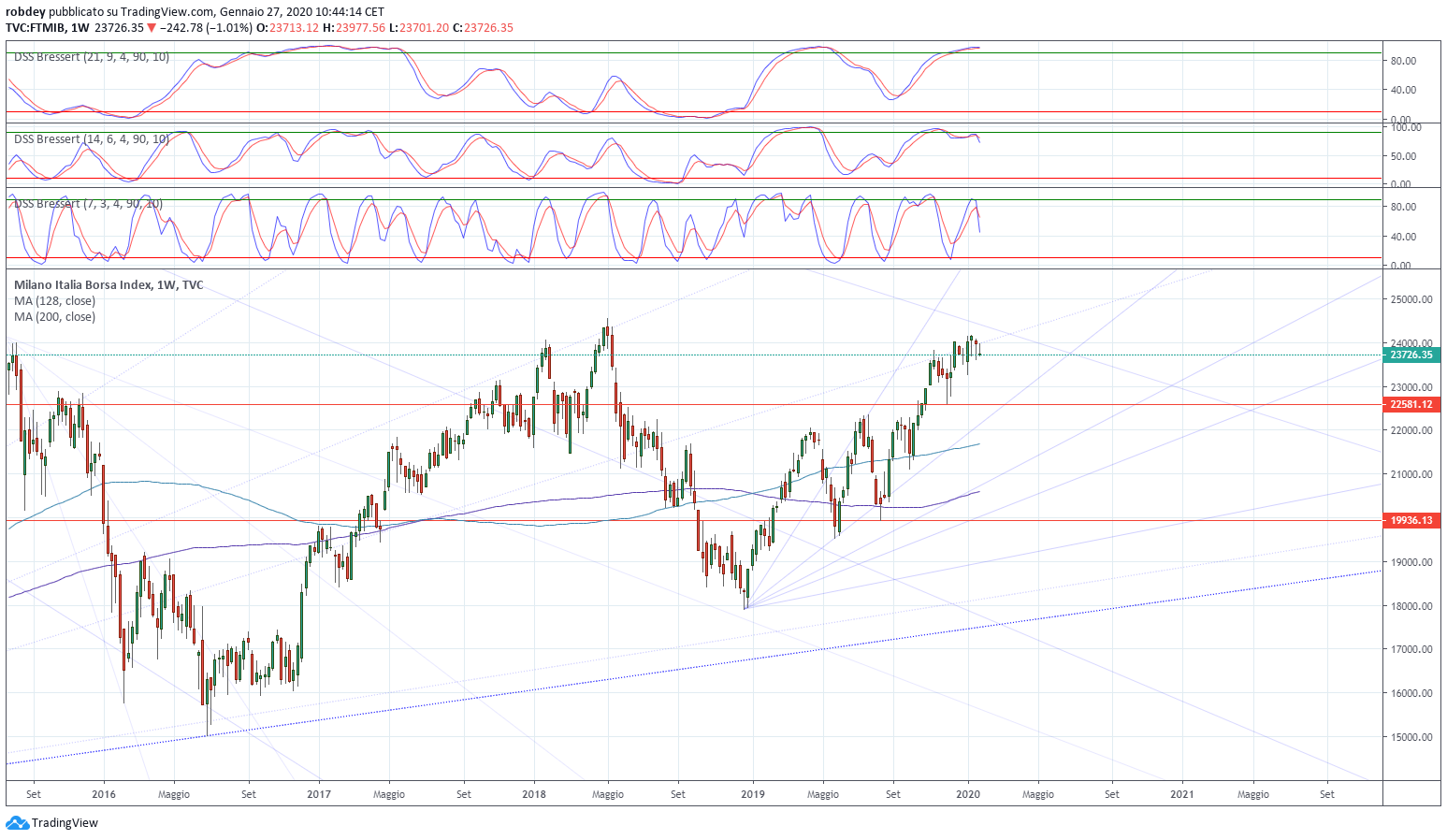Click the 2018 time axis label
Viewport: 1447px width, 840px height.
click(534, 794)
